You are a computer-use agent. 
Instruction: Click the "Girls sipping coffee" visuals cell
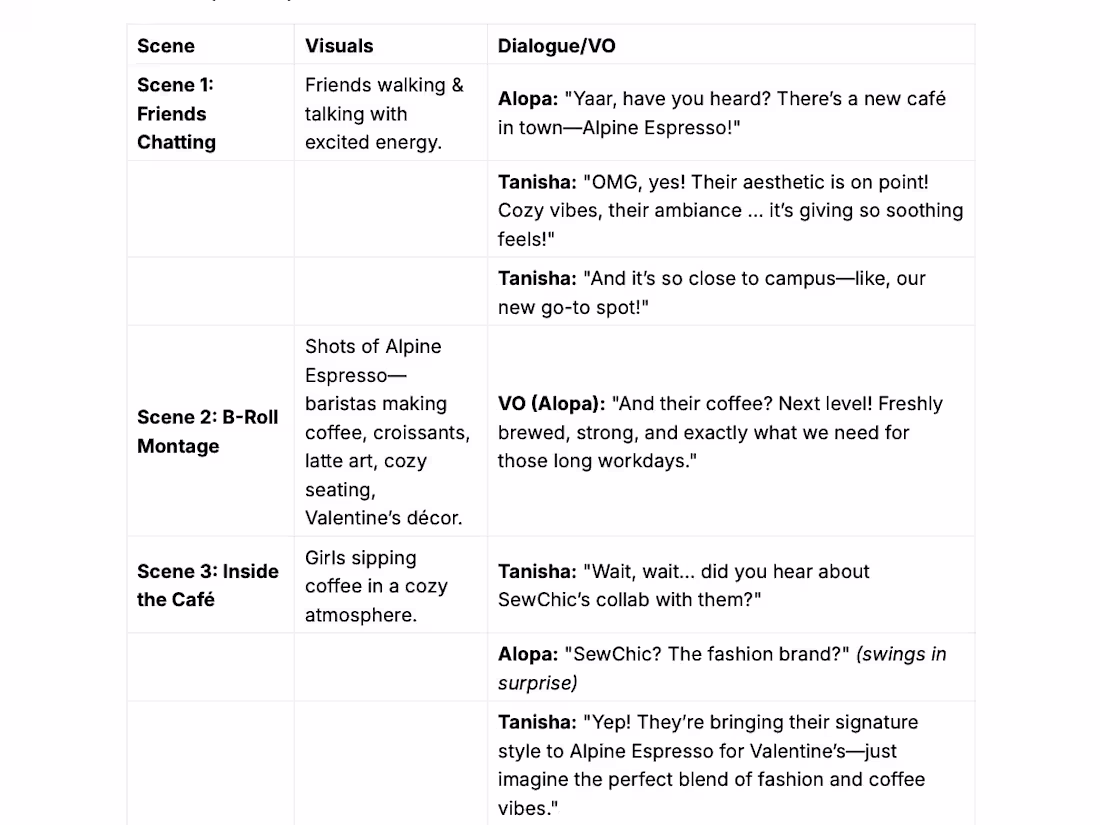(376, 586)
